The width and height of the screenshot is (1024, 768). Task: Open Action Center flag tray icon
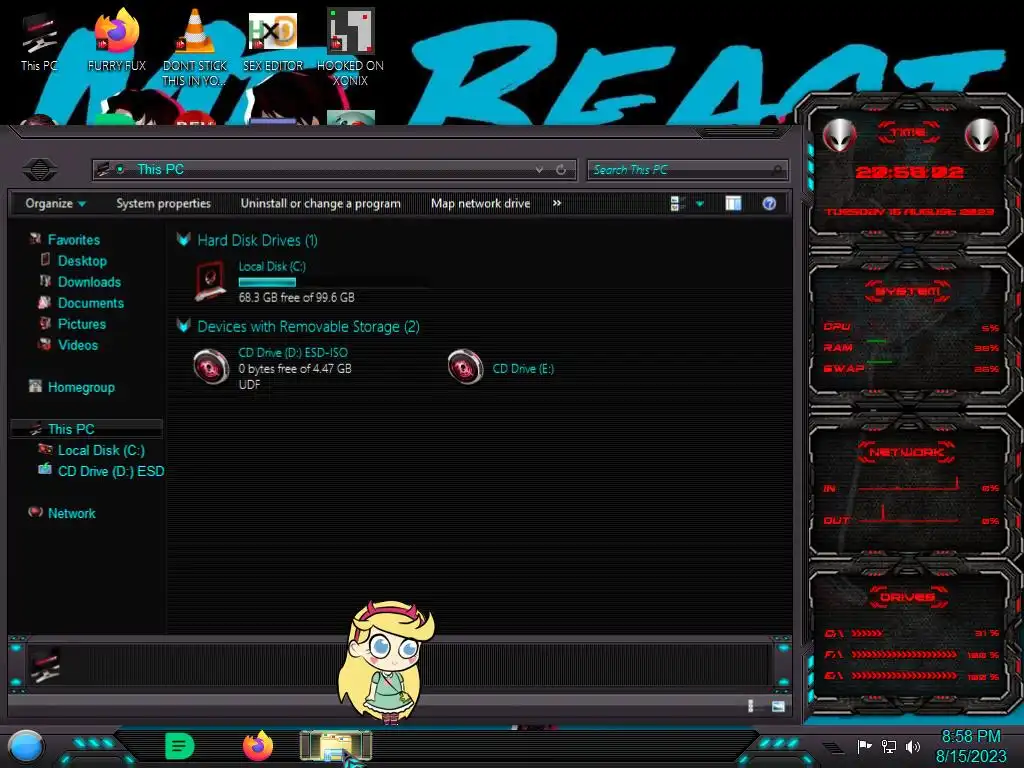coord(864,746)
